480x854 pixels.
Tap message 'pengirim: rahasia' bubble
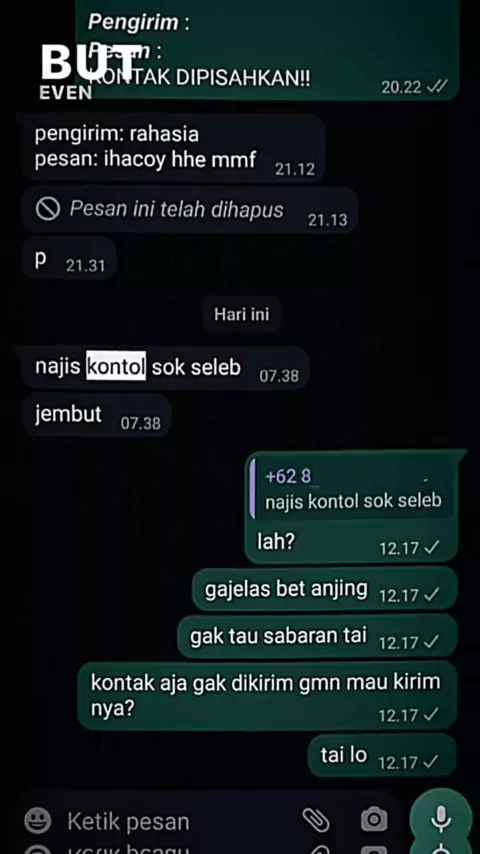click(173, 147)
